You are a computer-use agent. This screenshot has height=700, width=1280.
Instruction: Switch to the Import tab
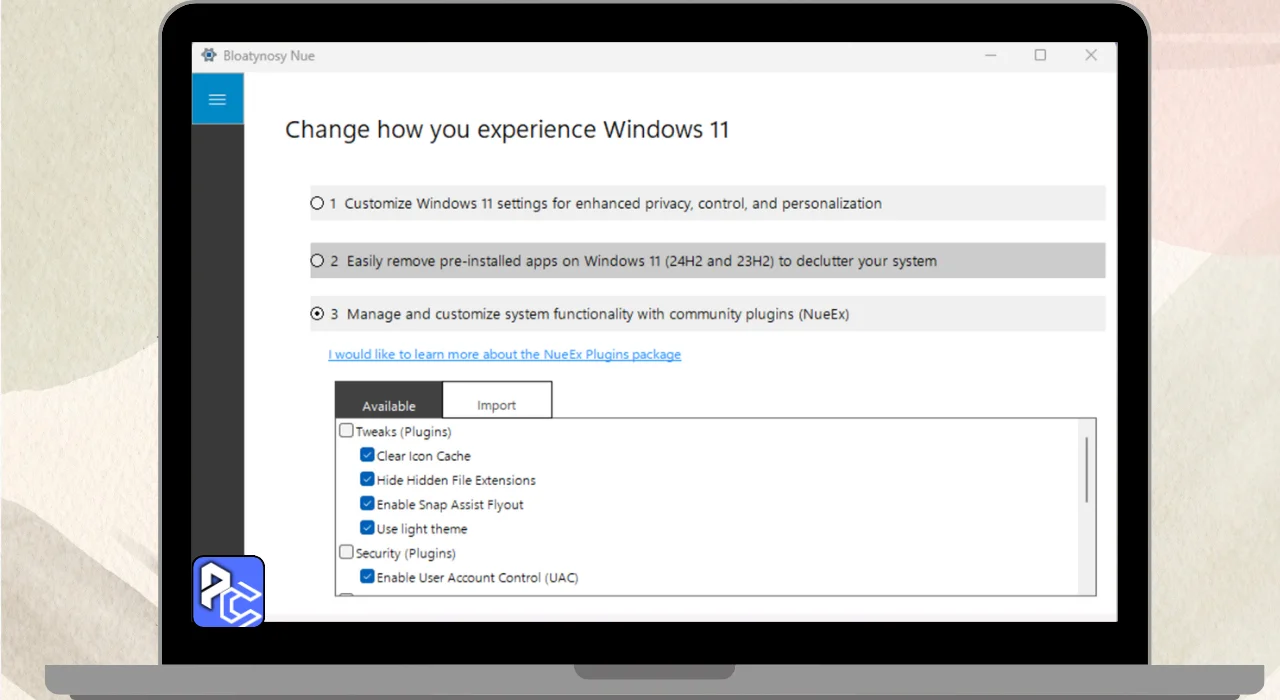[x=497, y=399]
